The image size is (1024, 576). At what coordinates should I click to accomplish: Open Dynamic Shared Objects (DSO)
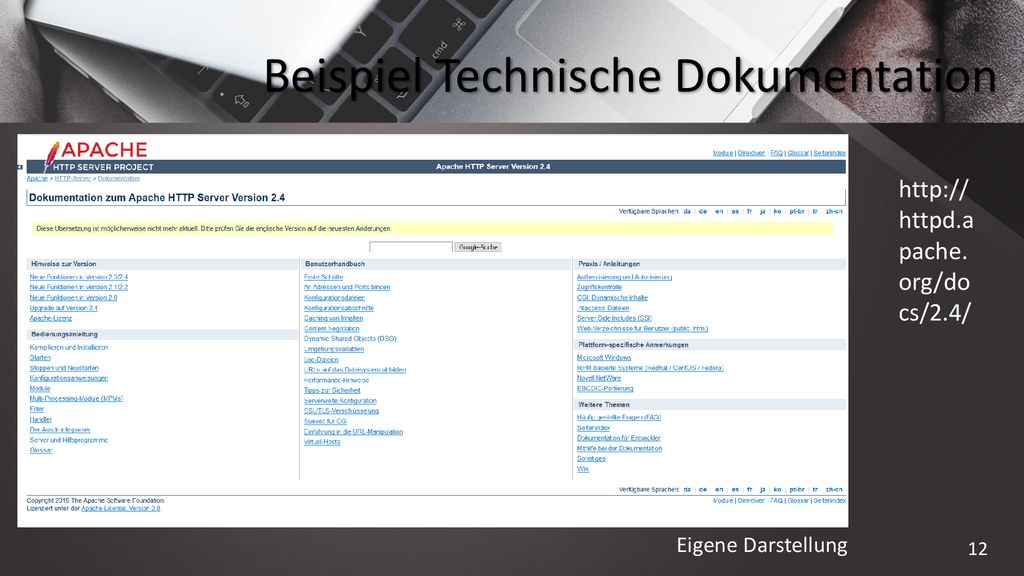[350, 339]
